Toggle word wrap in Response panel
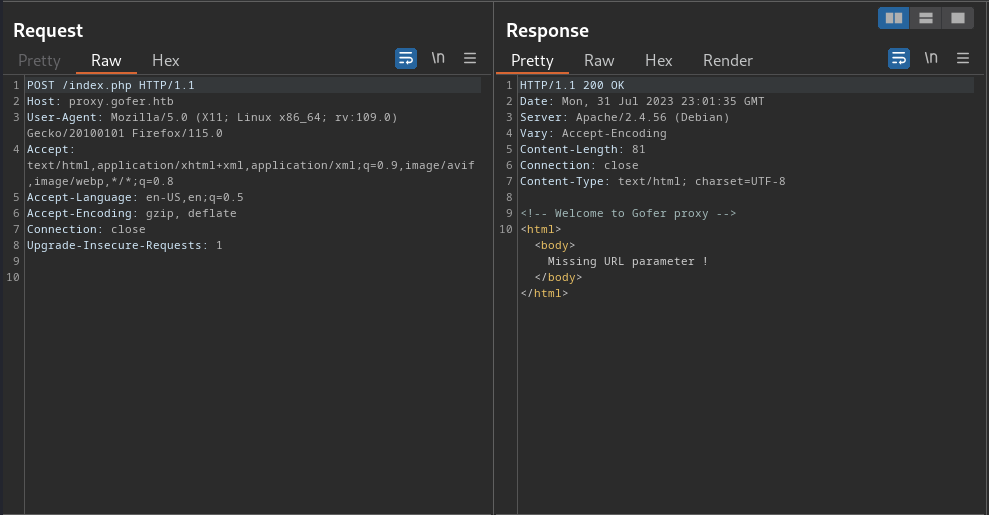989x515 pixels. pos(899,59)
